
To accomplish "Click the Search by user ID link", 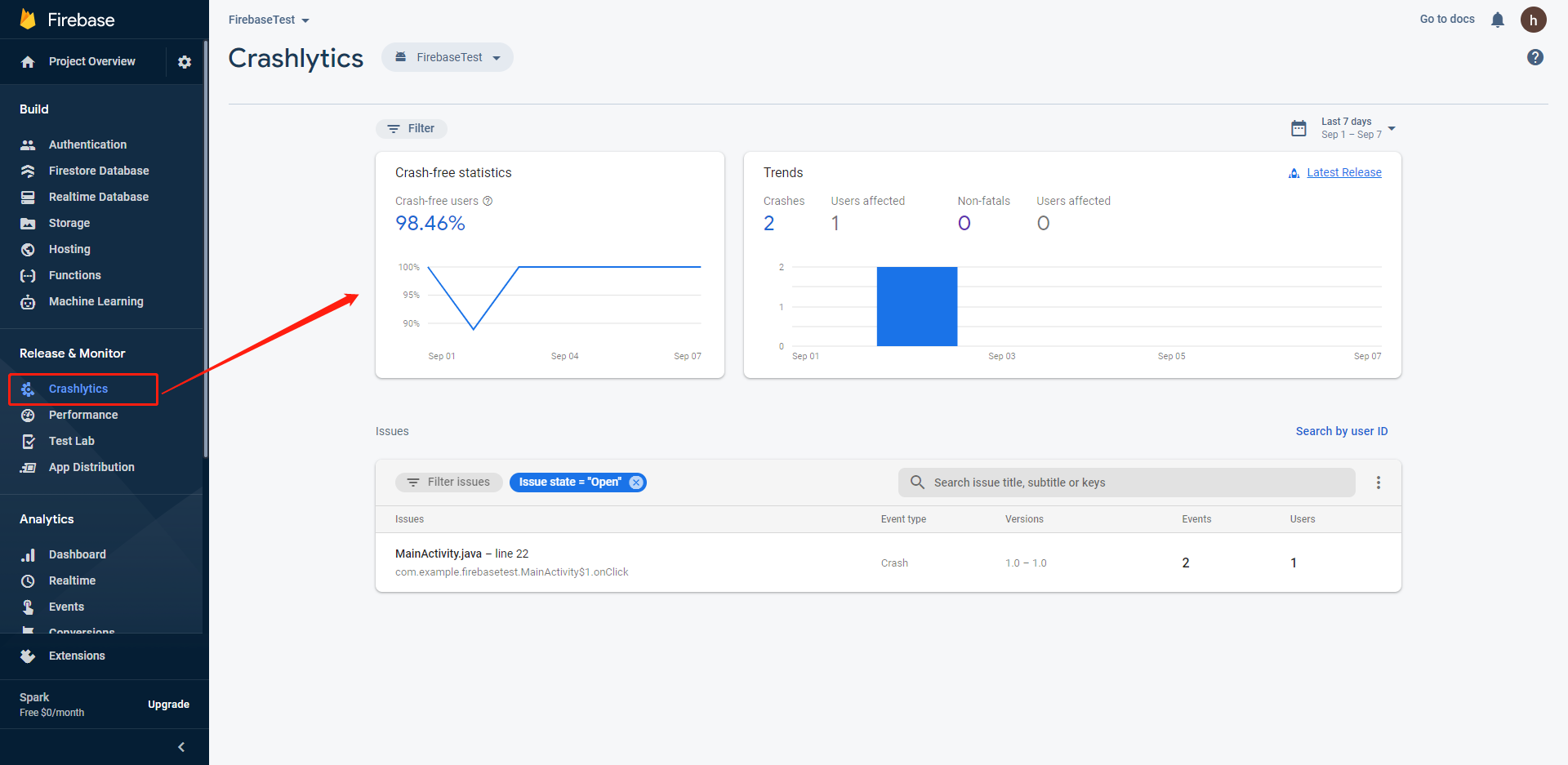I will coord(1342,431).
